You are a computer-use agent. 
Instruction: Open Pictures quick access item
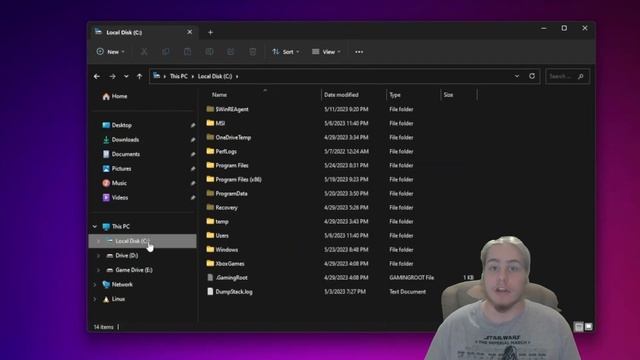tap(117, 169)
